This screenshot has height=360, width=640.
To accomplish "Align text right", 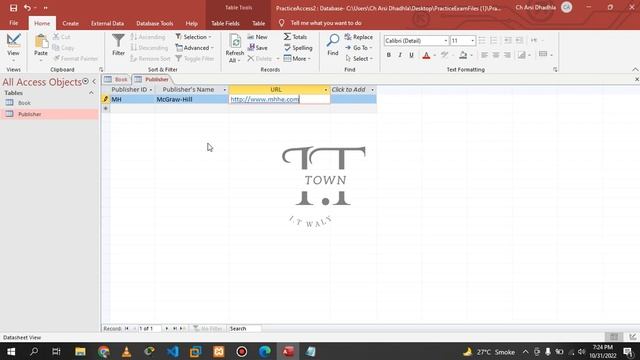I will click(507, 55).
